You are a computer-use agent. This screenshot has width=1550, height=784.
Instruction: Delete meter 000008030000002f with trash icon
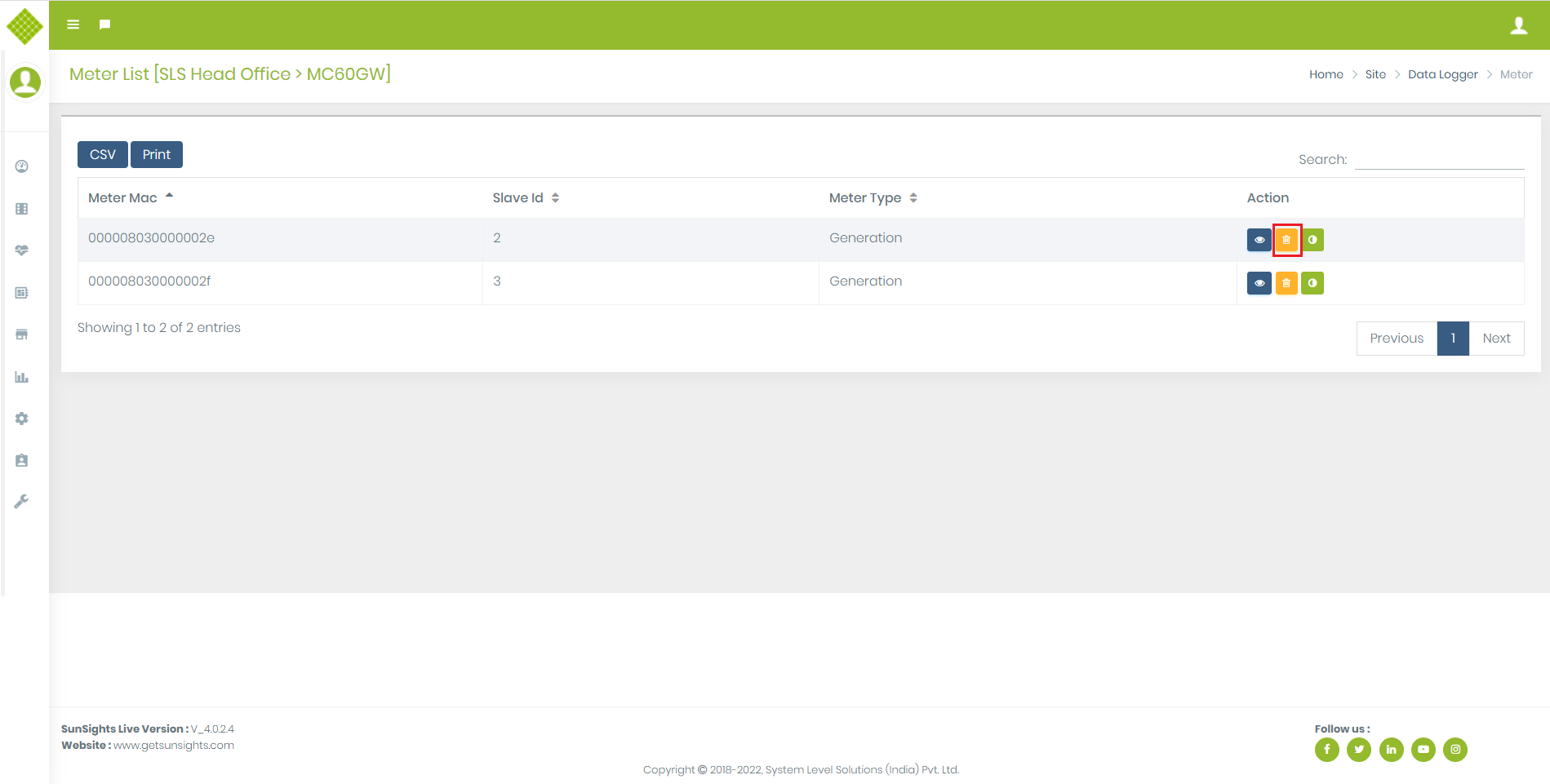pos(1286,283)
